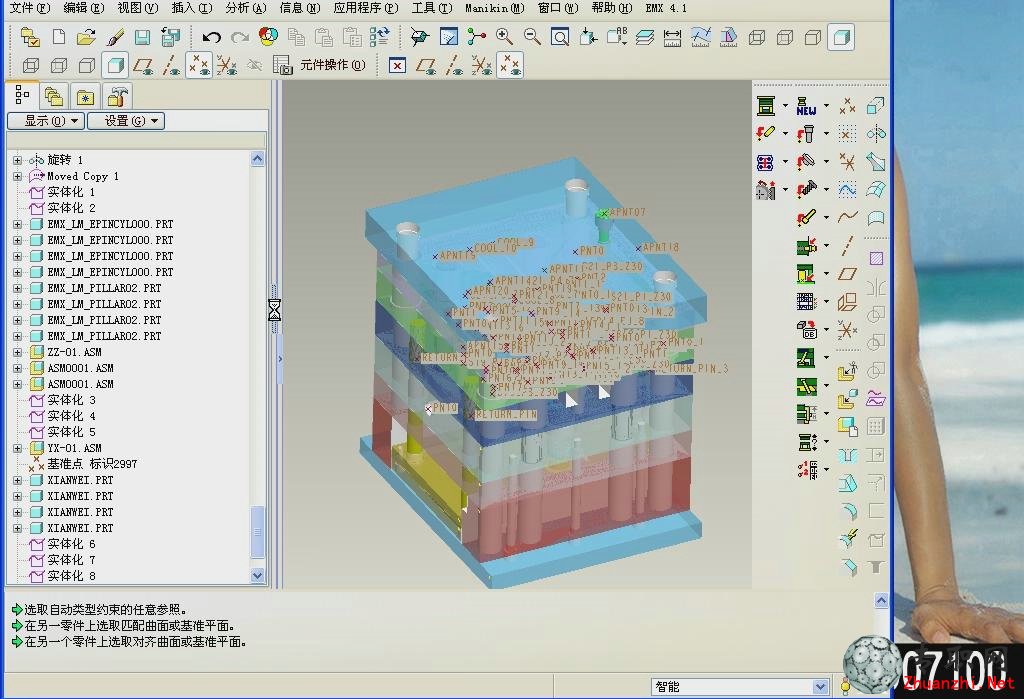The height and width of the screenshot is (699, 1024).
Task: Click the EMX ejector pin icon
Action: [807, 217]
